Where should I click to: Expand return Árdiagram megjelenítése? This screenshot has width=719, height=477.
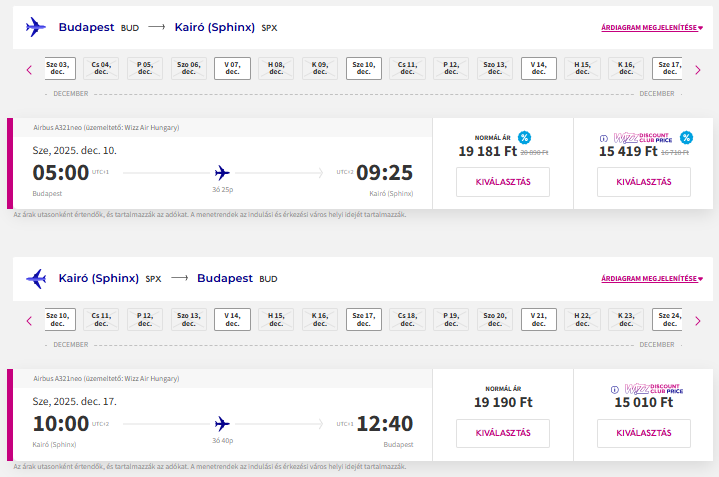click(652, 278)
